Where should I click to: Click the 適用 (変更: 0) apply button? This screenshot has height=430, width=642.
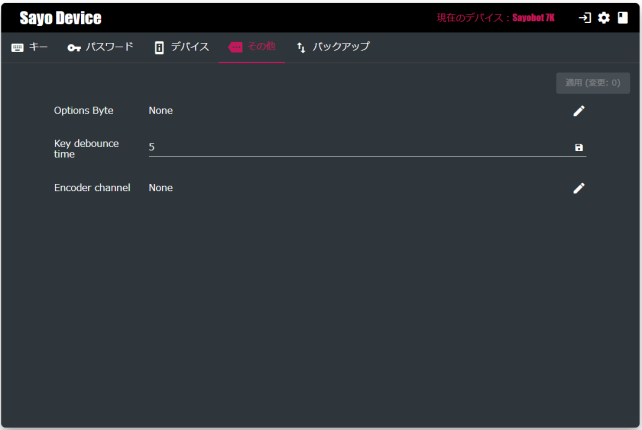[x=592, y=83]
